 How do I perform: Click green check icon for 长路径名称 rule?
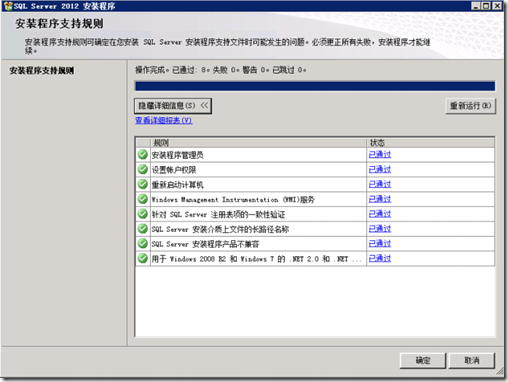point(143,229)
